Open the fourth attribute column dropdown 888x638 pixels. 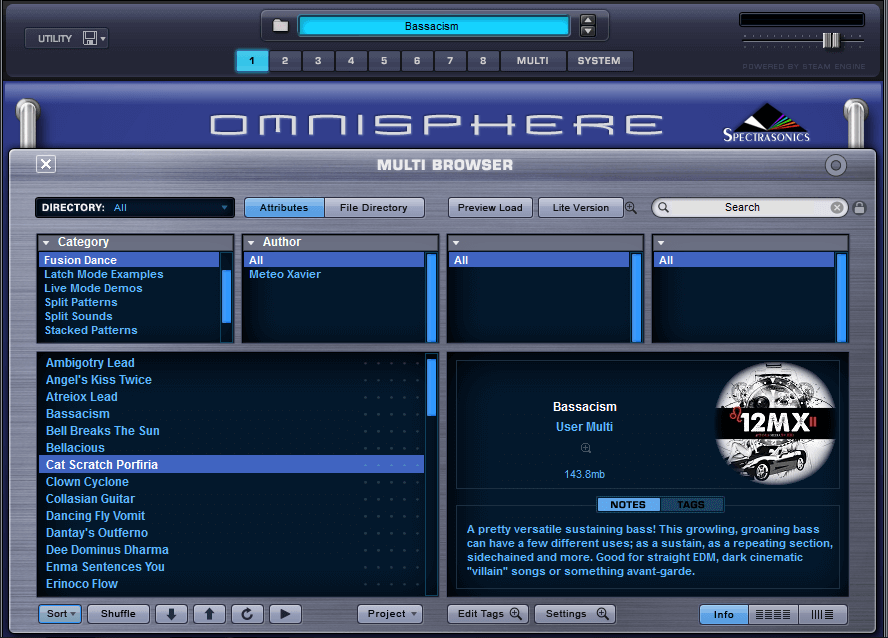[x=661, y=243]
